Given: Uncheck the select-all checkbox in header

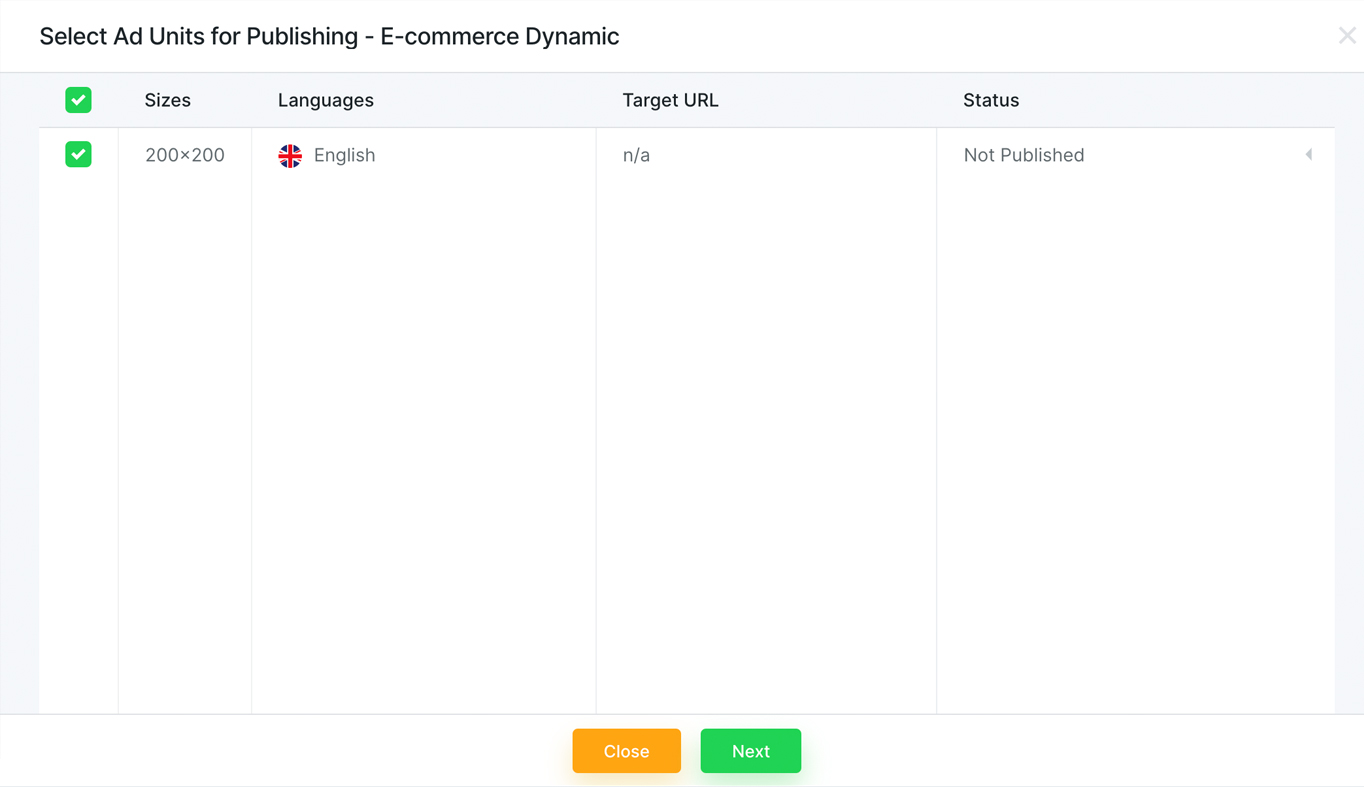Looking at the screenshot, I should point(78,100).
